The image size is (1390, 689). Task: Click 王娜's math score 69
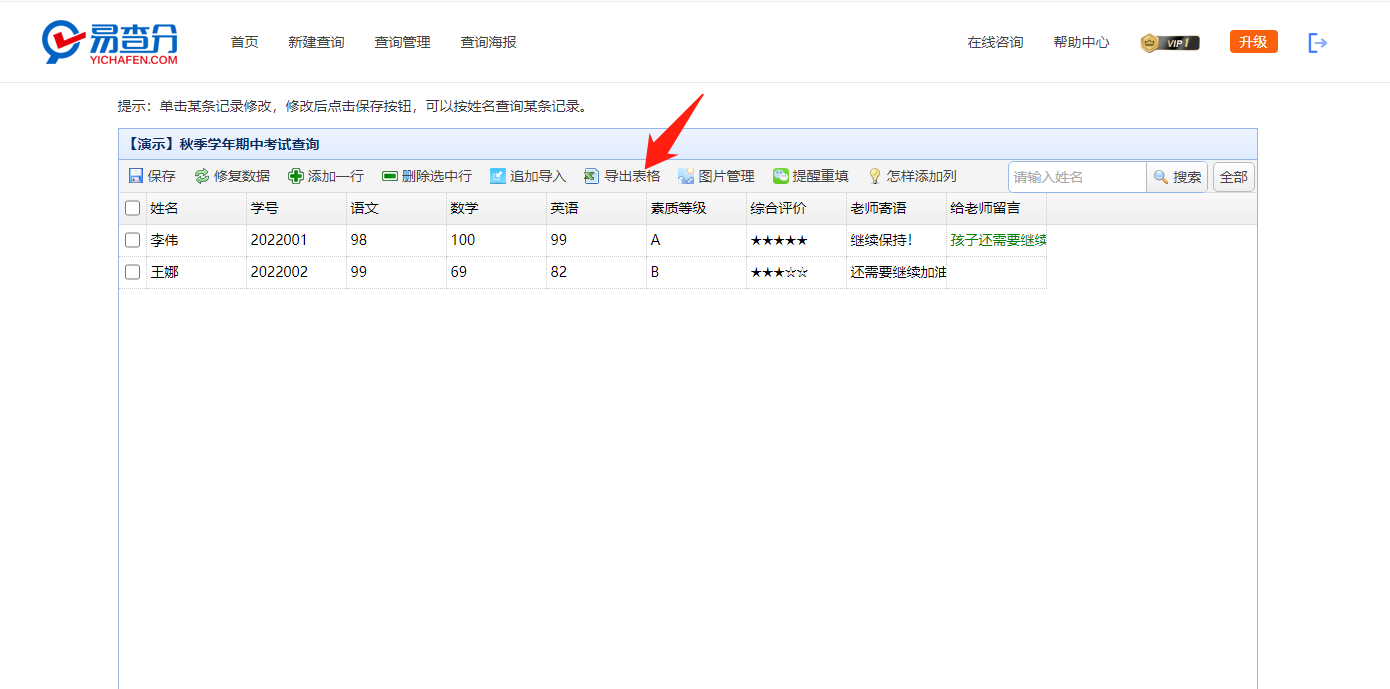(497, 272)
